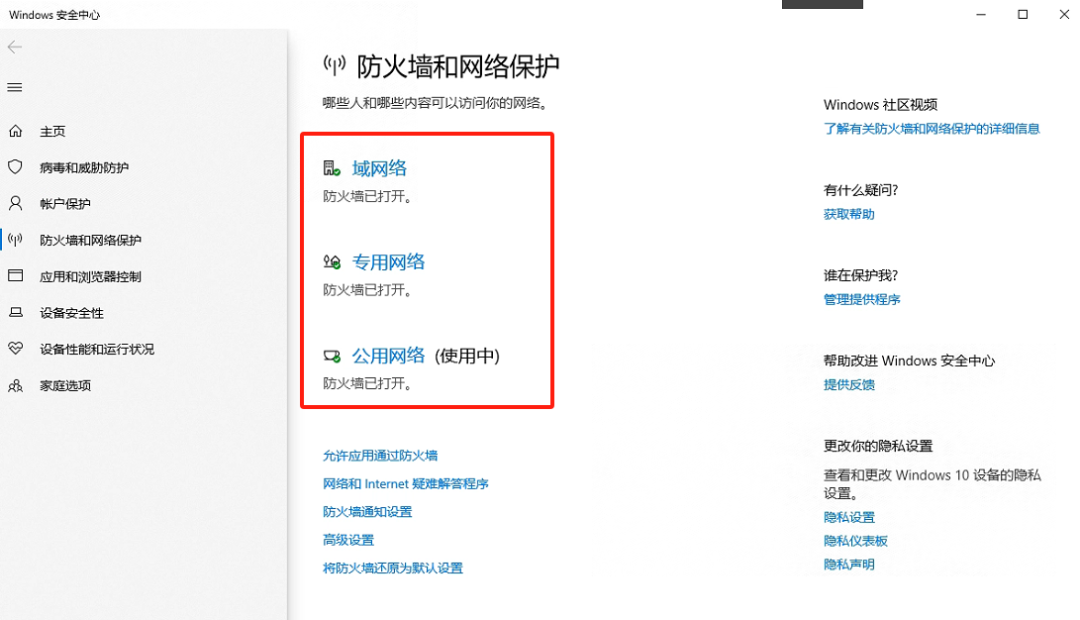
Task: Click the back arrow icon
Action: tap(14, 47)
